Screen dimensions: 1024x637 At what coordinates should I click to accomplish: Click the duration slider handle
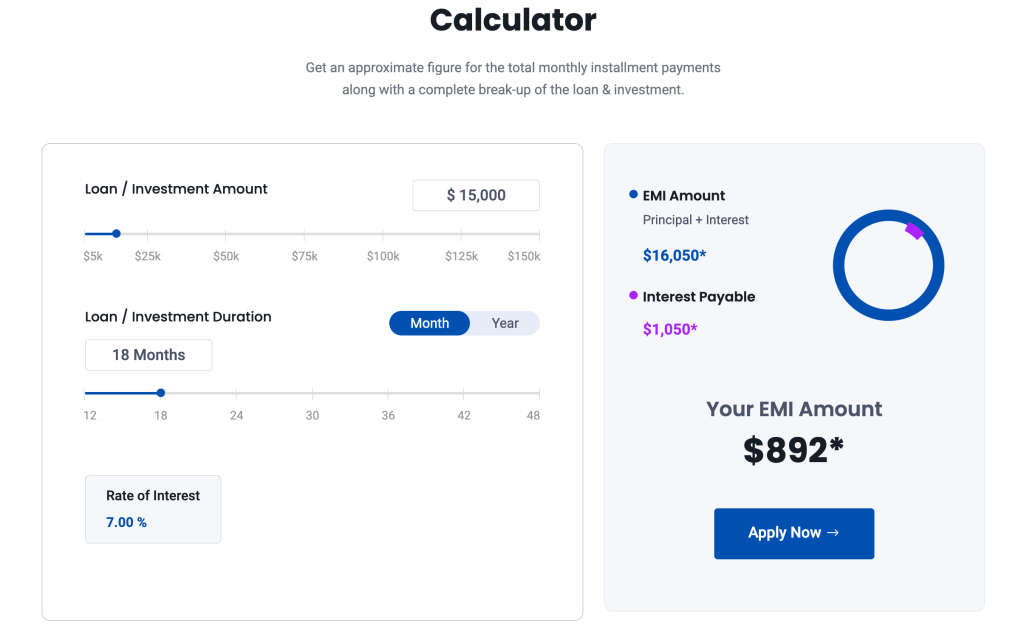coord(161,393)
